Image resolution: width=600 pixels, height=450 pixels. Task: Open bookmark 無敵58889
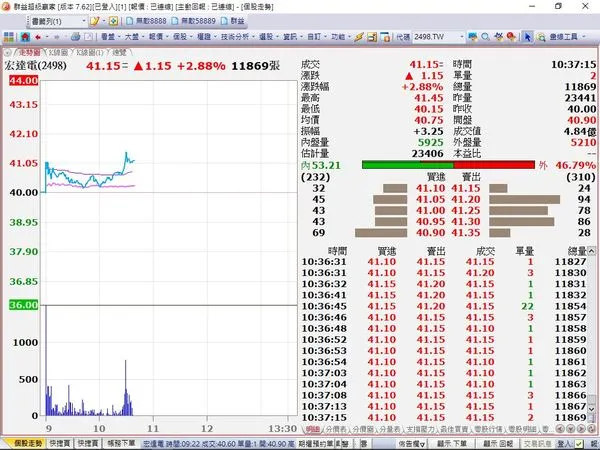(x=194, y=21)
